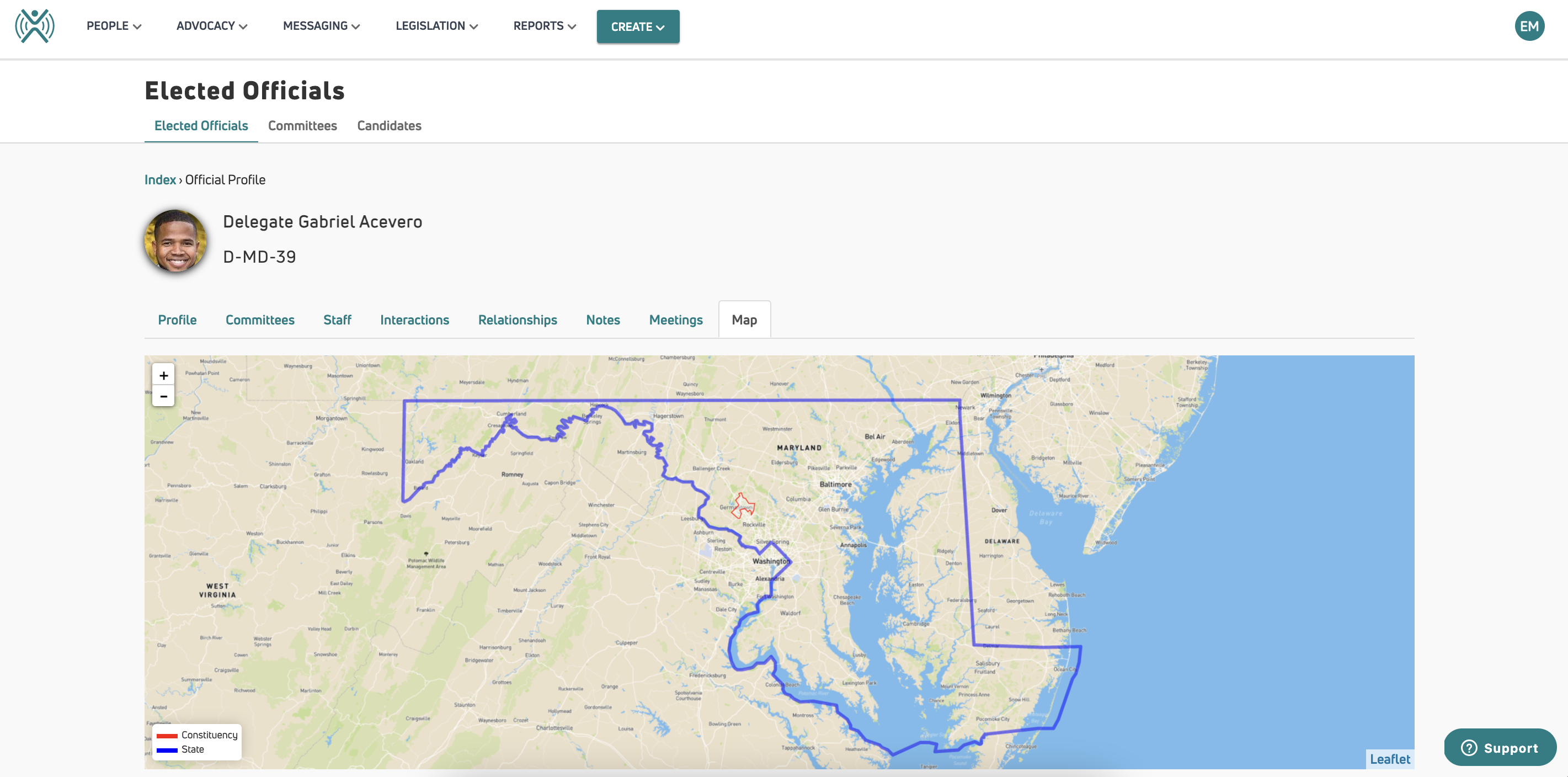The image size is (1568, 777).
Task: Click the CREATE button
Action: [638, 26]
